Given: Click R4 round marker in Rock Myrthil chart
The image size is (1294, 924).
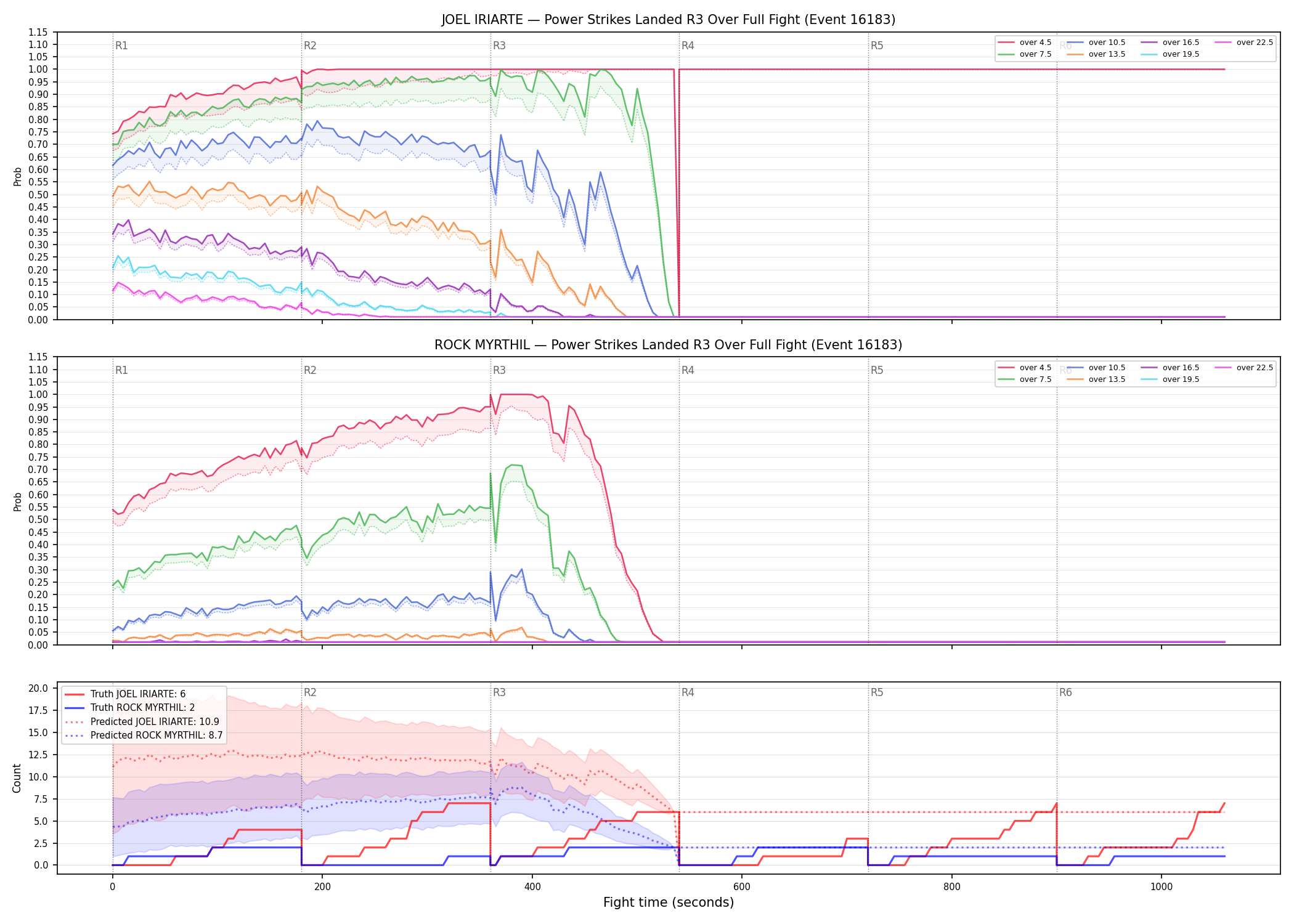Looking at the screenshot, I should [x=688, y=370].
